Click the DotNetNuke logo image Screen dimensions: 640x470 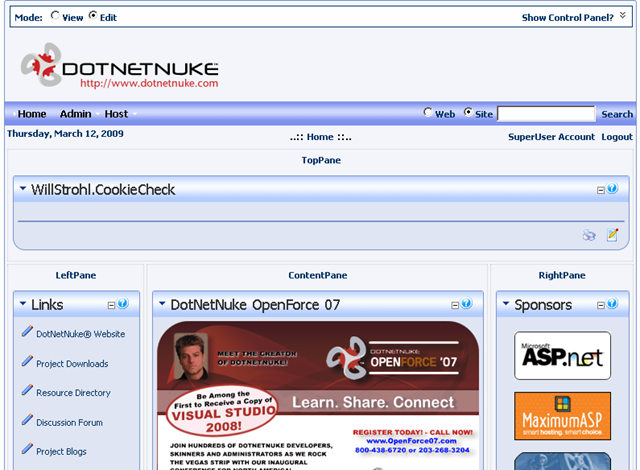pyautogui.click(x=120, y=66)
